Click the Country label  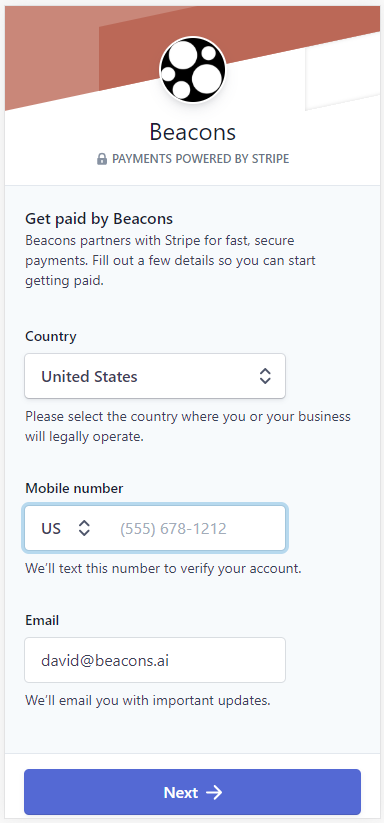[51, 336]
